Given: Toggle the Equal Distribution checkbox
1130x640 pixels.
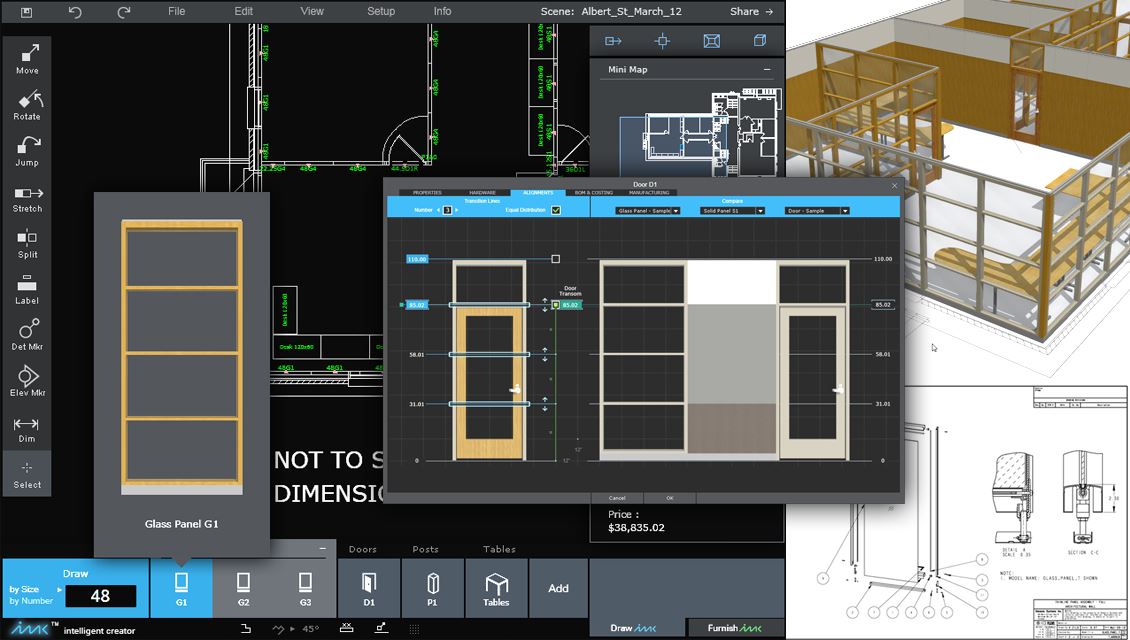Looking at the screenshot, I should click(556, 210).
